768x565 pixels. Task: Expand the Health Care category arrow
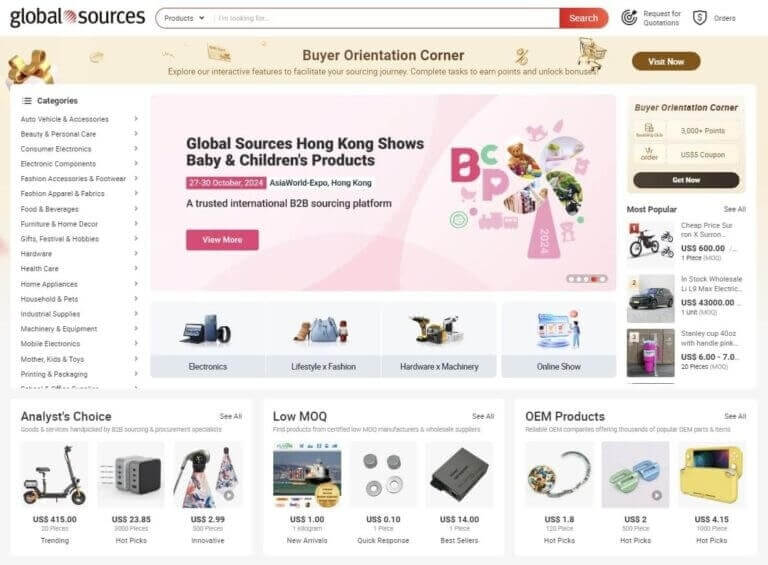point(136,268)
